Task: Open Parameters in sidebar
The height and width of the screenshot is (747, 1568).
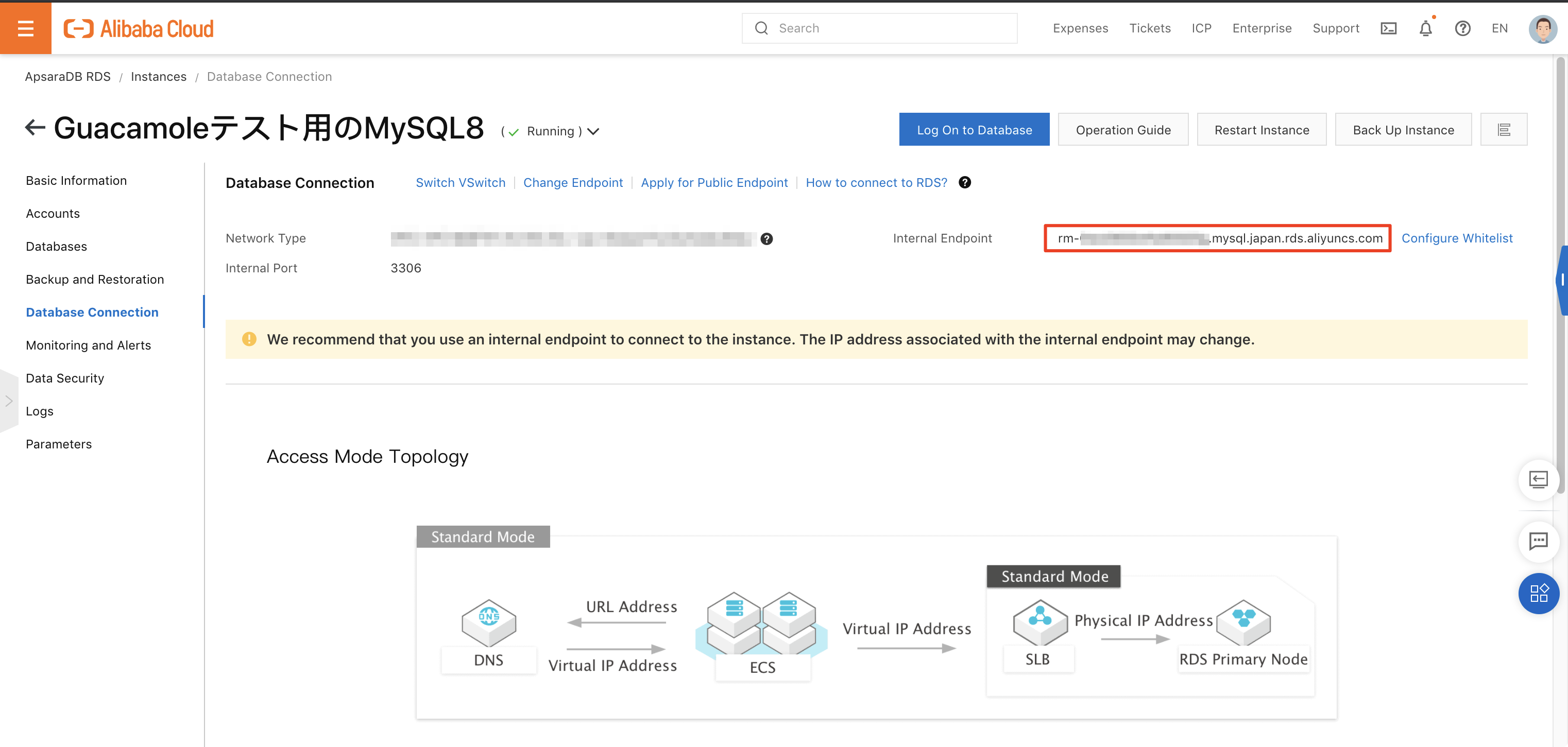Action: (x=59, y=444)
